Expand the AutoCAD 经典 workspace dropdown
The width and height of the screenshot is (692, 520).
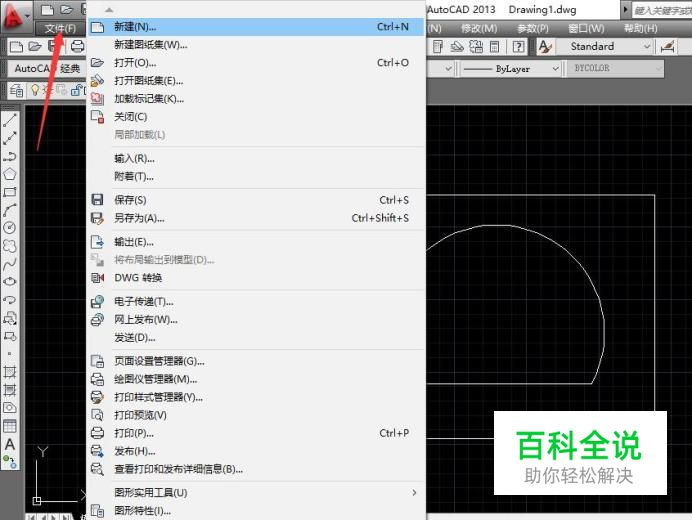[x=47, y=68]
